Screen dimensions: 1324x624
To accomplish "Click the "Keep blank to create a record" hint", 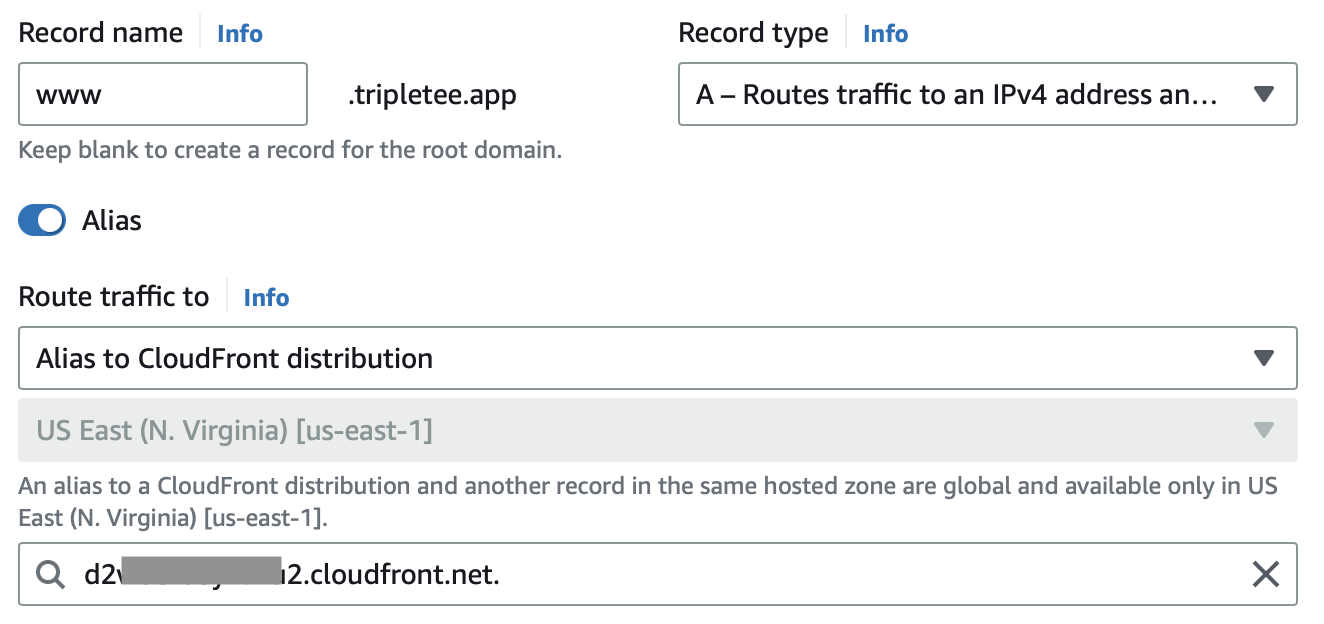I will pyautogui.click(x=291, y=152).
